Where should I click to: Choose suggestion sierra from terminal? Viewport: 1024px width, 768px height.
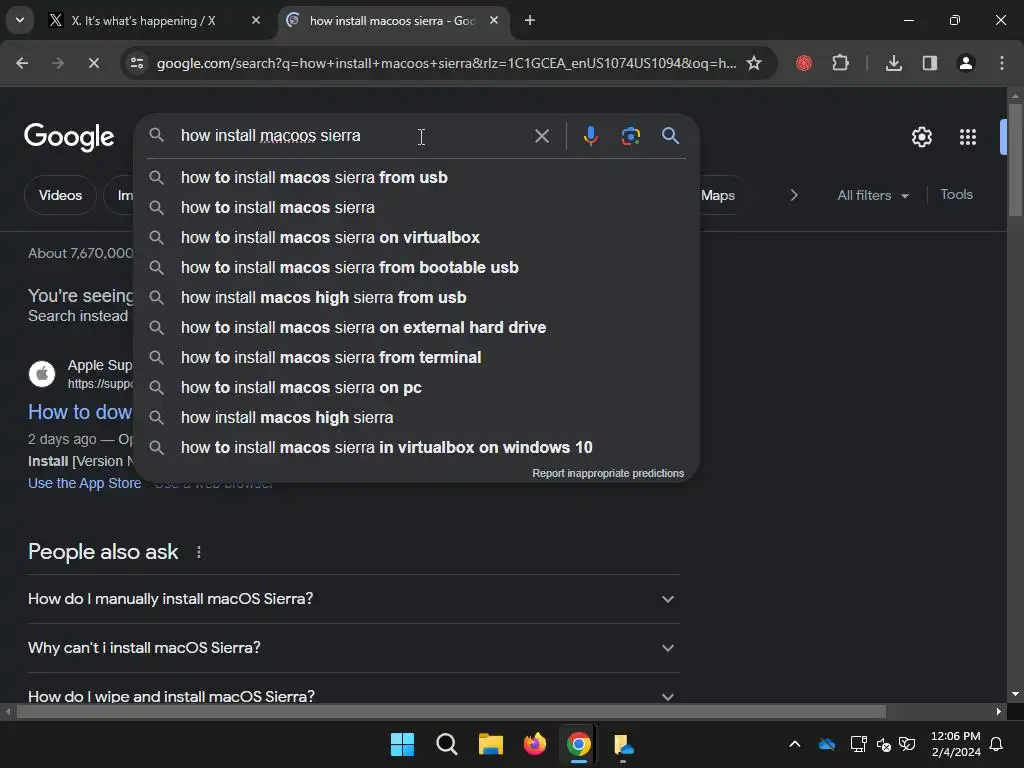pos(416,358)
